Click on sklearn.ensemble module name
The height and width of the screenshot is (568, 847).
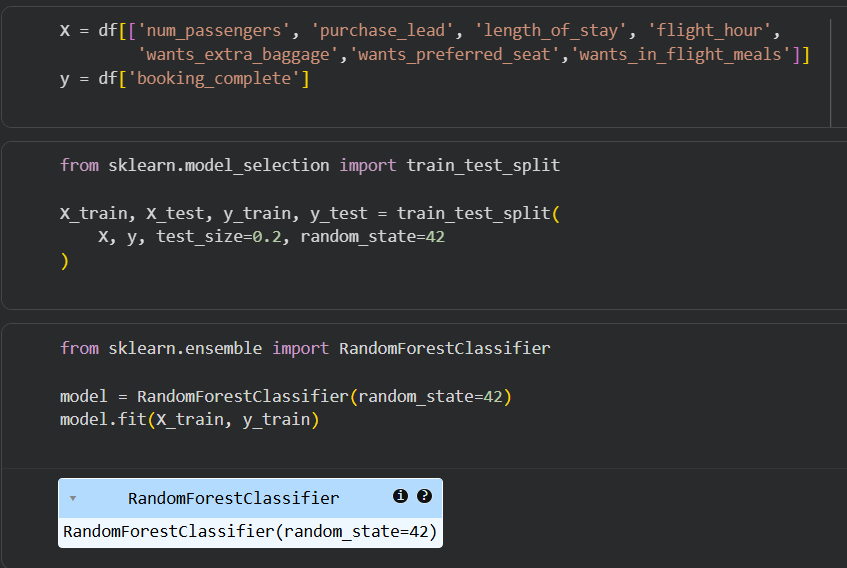click(185, 348)
